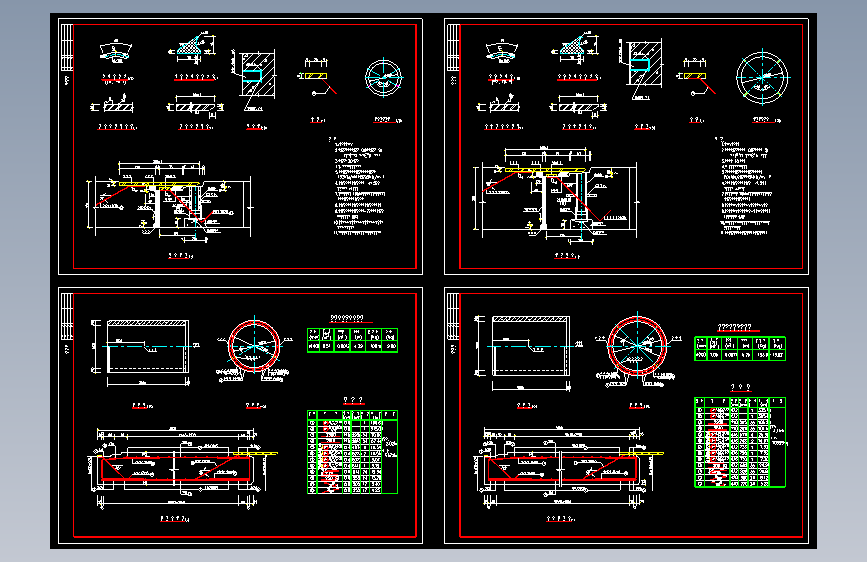Click the large green schedule table in bottom-right sheet

(x=740, y=443)
